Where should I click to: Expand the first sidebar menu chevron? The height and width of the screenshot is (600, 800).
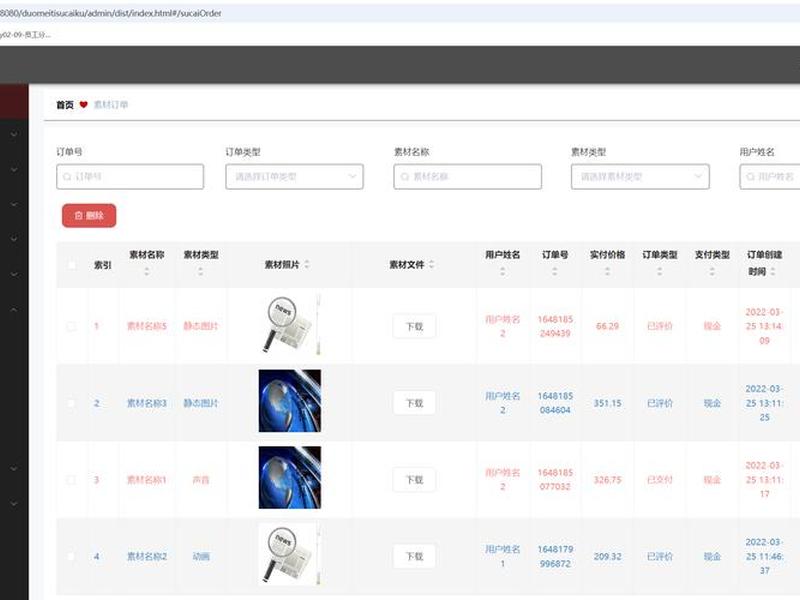click(14, 134)
